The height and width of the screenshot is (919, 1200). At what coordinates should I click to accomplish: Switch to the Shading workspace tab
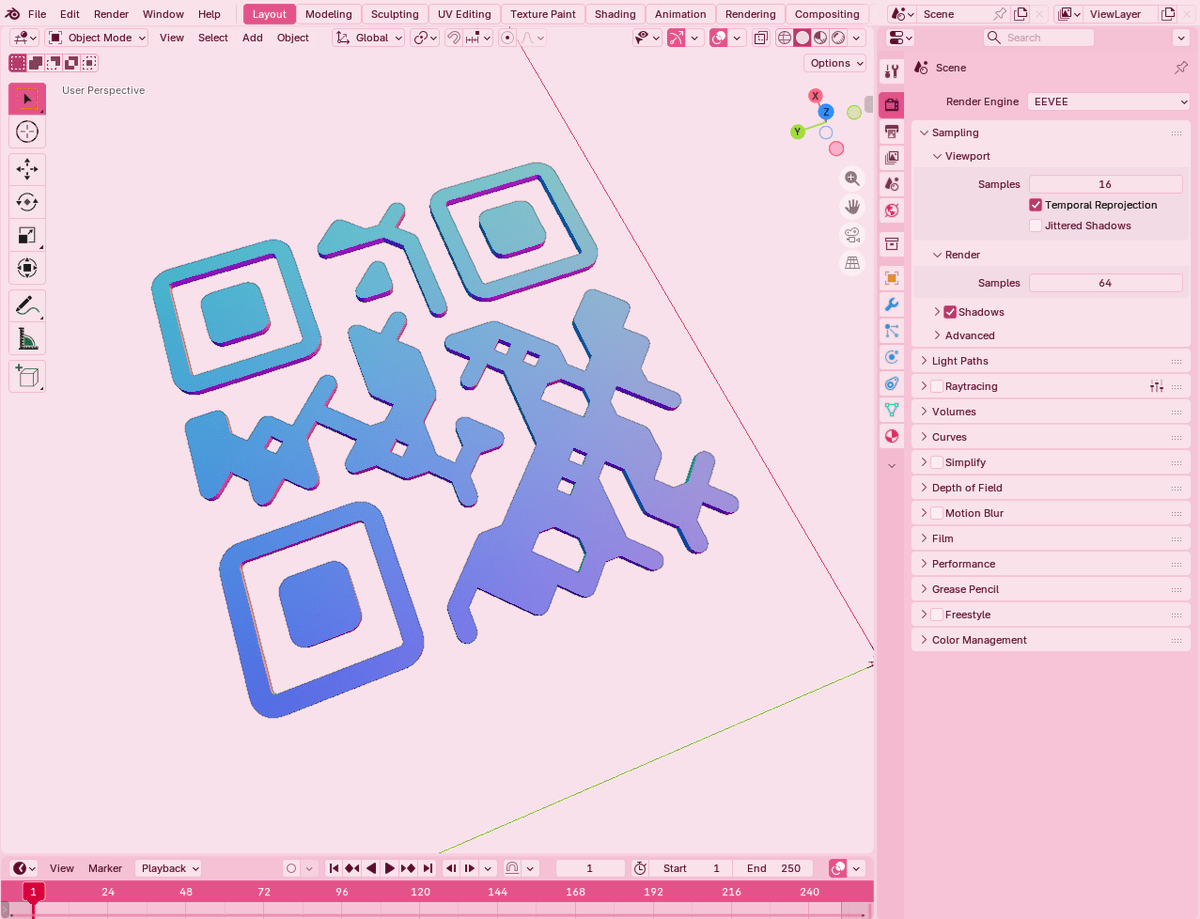click(x=615, y=14)
